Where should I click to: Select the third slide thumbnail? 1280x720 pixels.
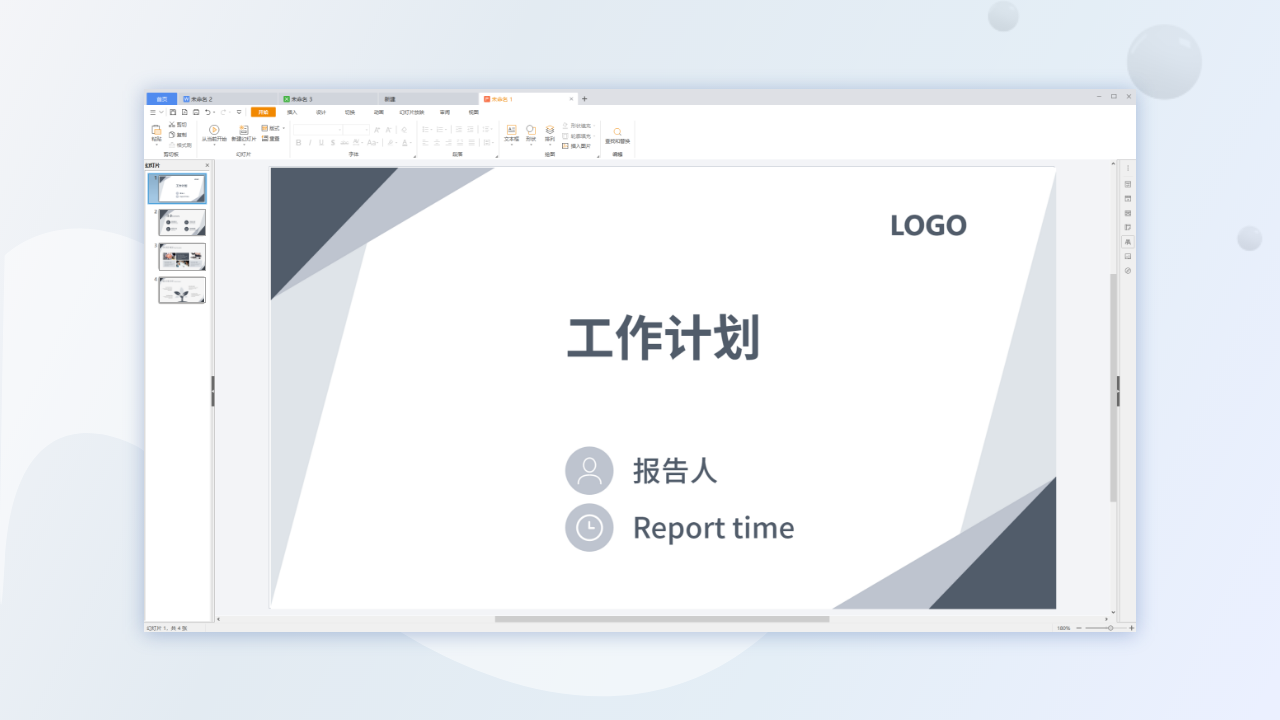[x=181, y=256]
